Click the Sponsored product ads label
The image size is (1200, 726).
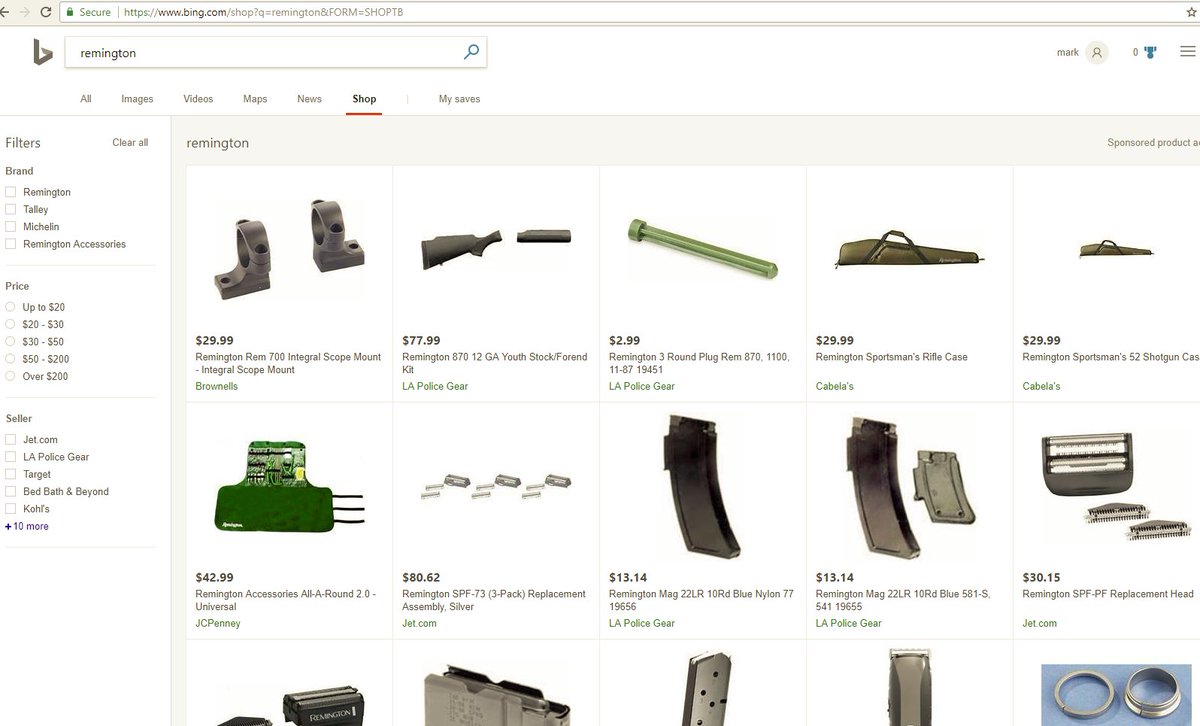click(x=1153, y=143)
